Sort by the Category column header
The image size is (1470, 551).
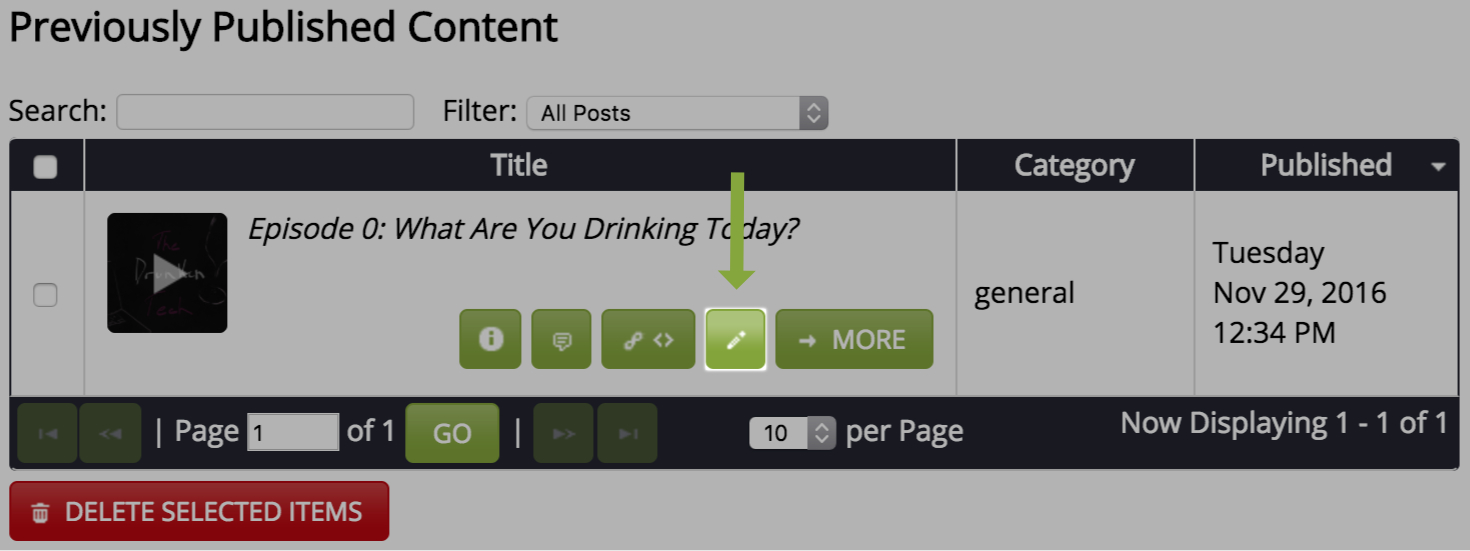click(1075, 165)
